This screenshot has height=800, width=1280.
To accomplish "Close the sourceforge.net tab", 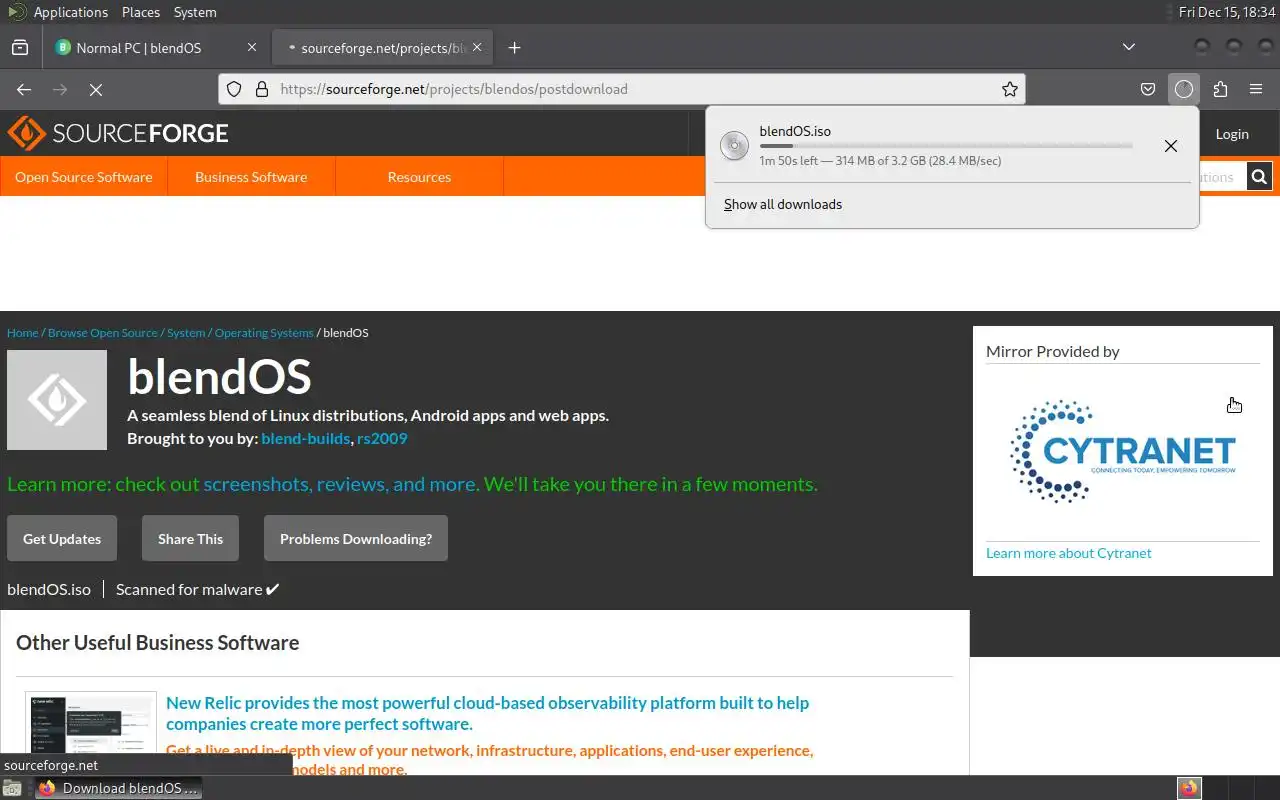I will (x=477, y=47).
